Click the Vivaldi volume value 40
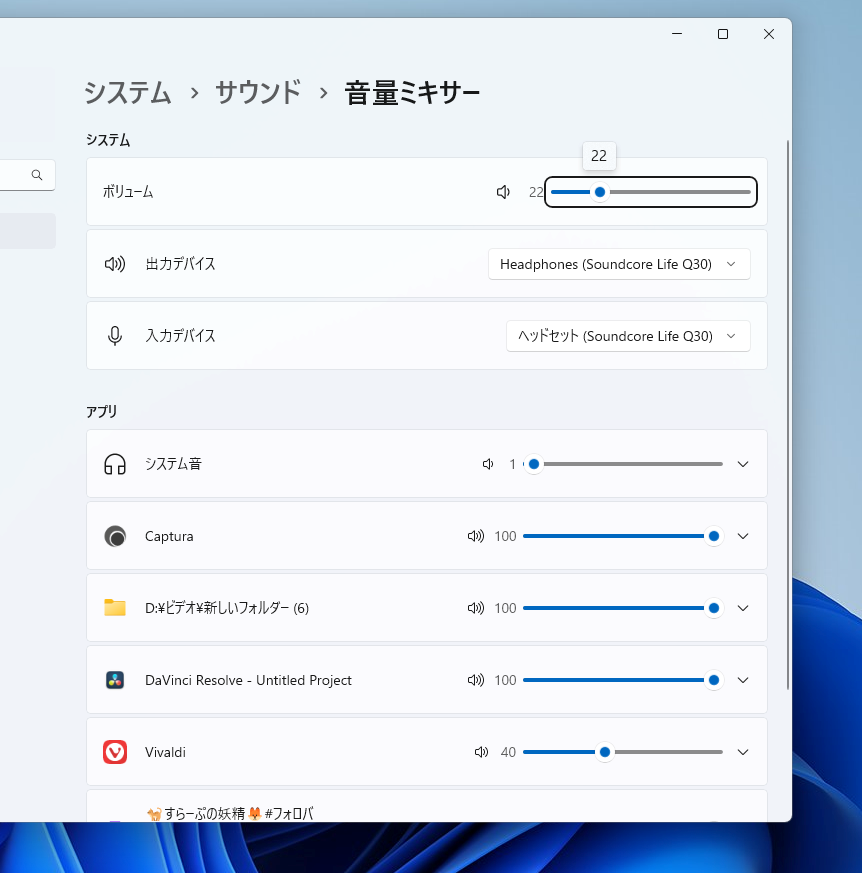This screenshot has width=862, height=873. click(508, 752)
